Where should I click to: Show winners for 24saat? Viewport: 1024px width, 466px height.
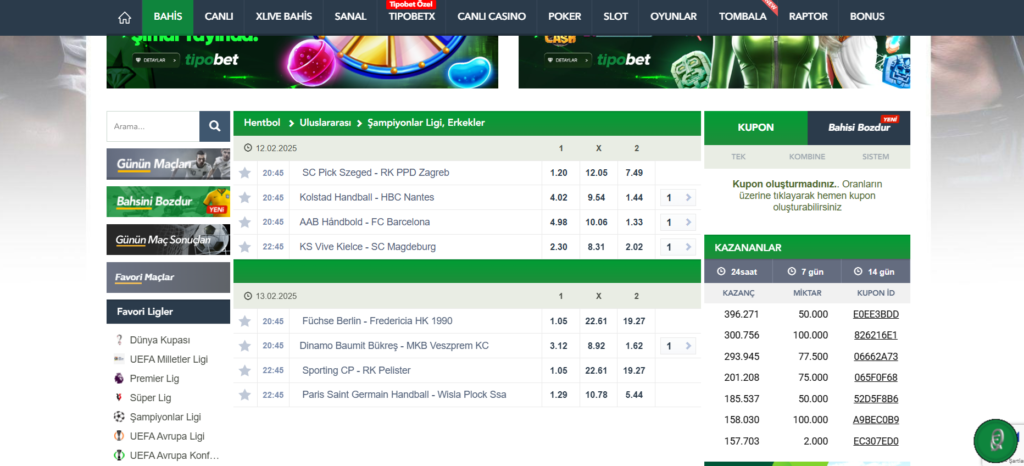pyautogui.click(x=738, y=272)
